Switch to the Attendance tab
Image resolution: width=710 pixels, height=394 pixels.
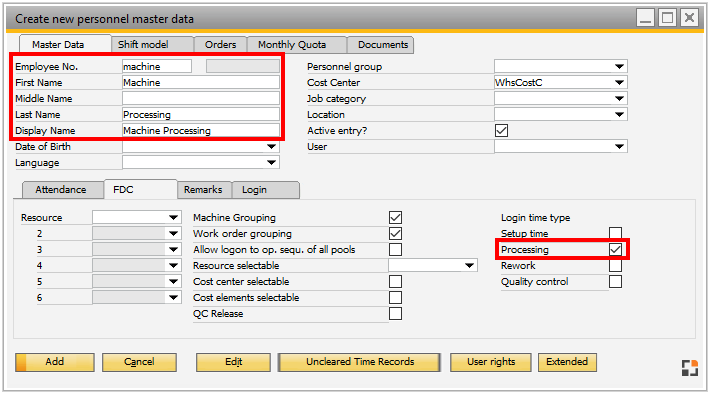click(x=62, y=190)
